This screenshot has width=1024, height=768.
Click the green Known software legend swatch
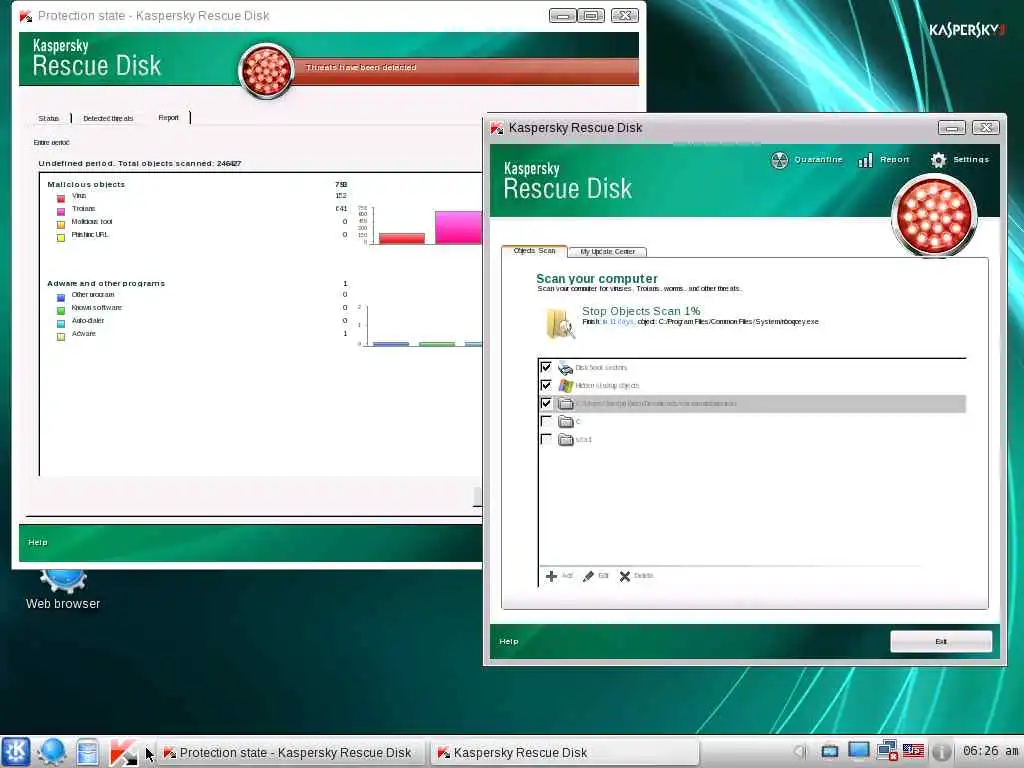coord(61,311)
